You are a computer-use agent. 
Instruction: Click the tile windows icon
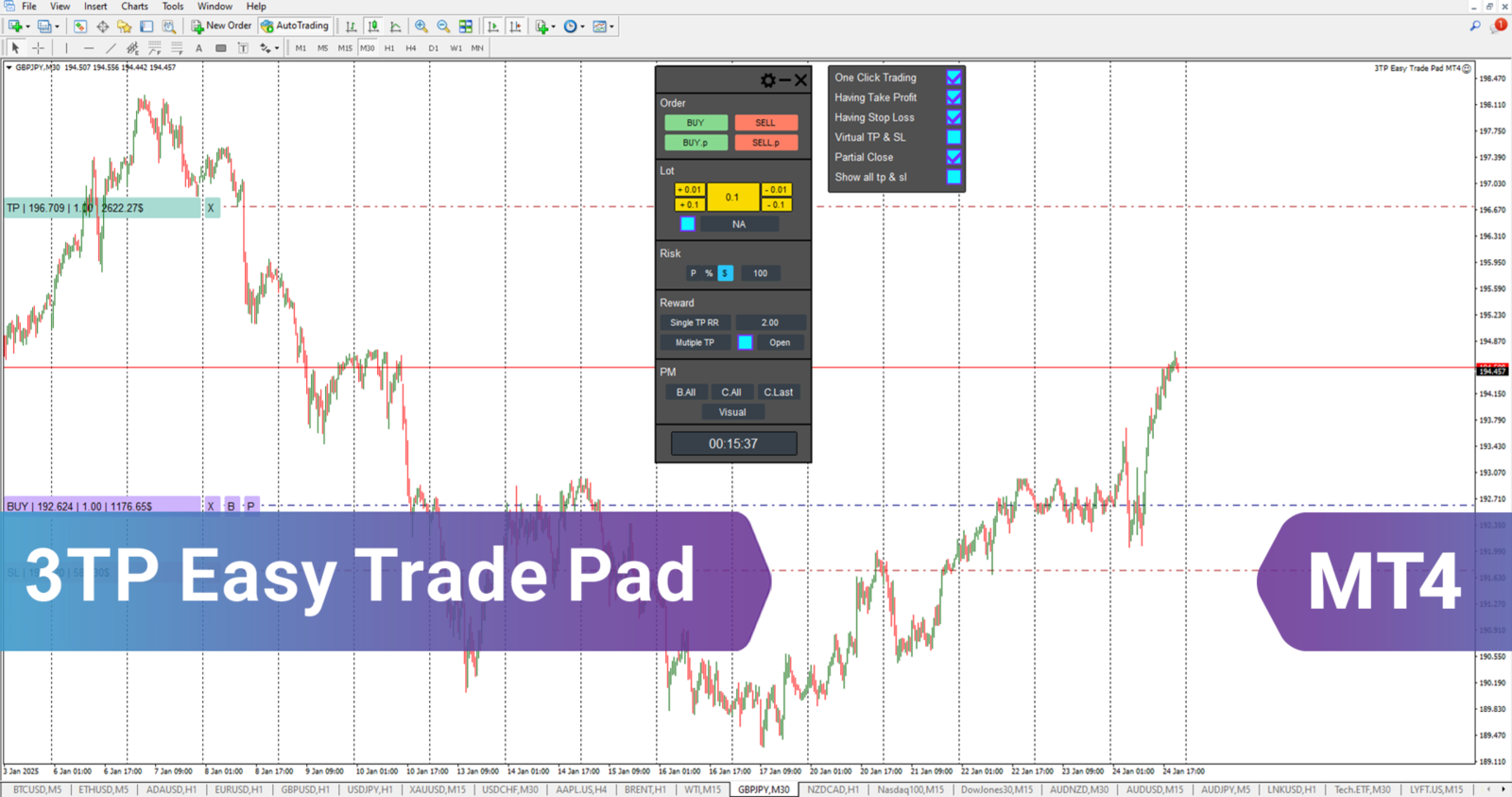coord(466,26)
